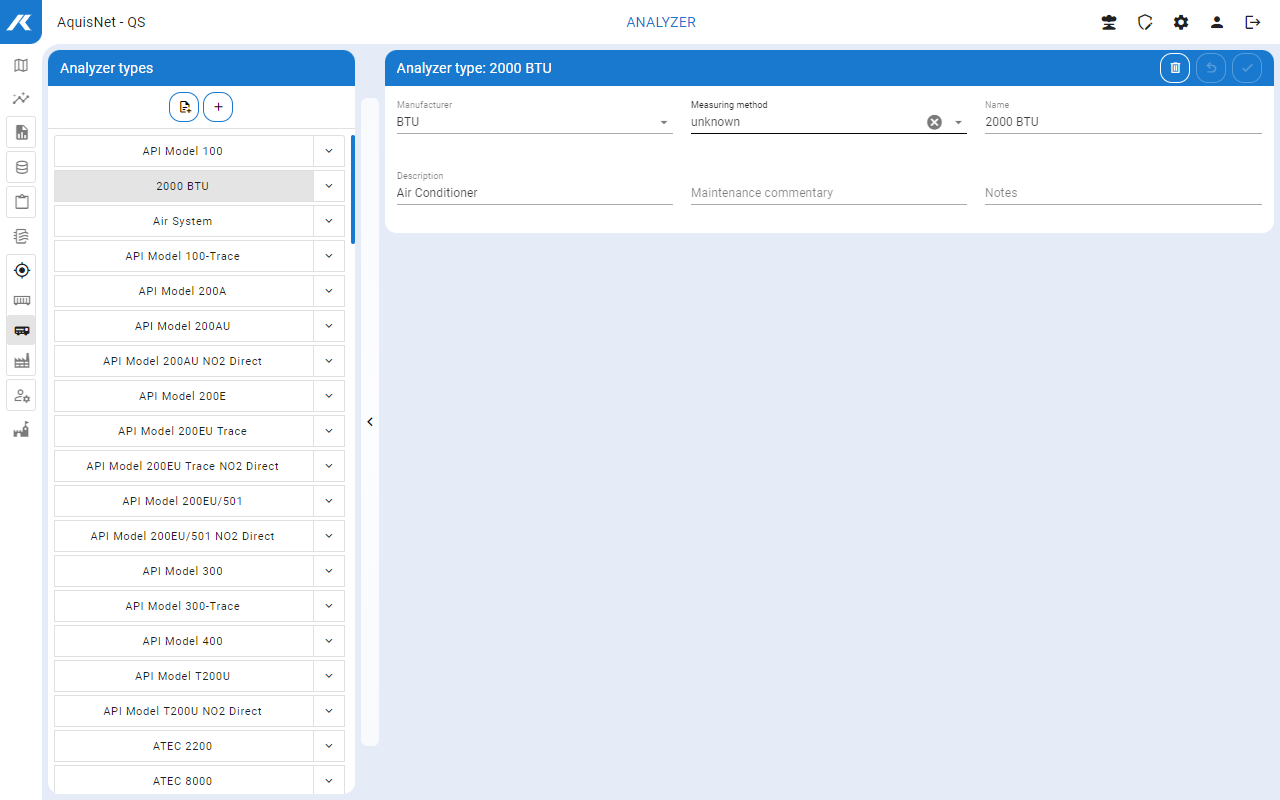Select Air System analyzer type
Screen dimensions: 1280x800
[x=183, y=221]
